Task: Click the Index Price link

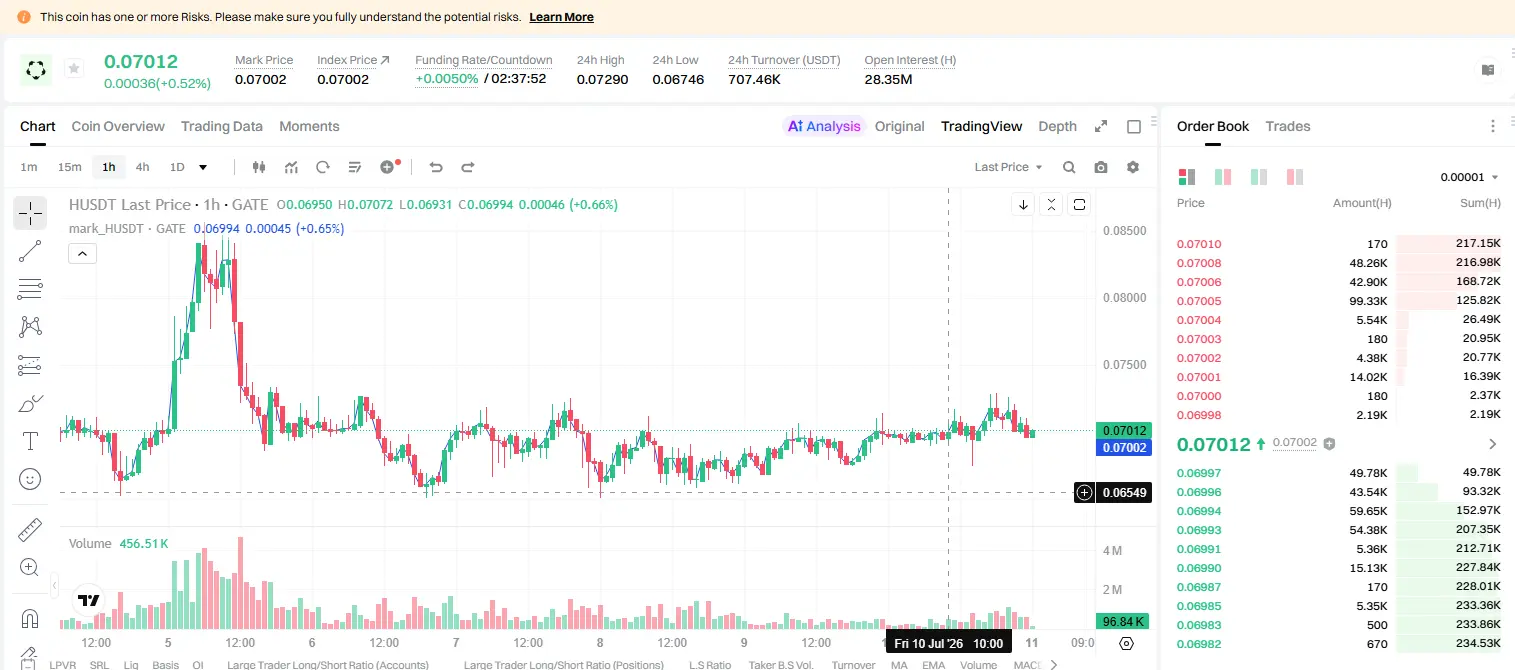Action: click(353, 60)
